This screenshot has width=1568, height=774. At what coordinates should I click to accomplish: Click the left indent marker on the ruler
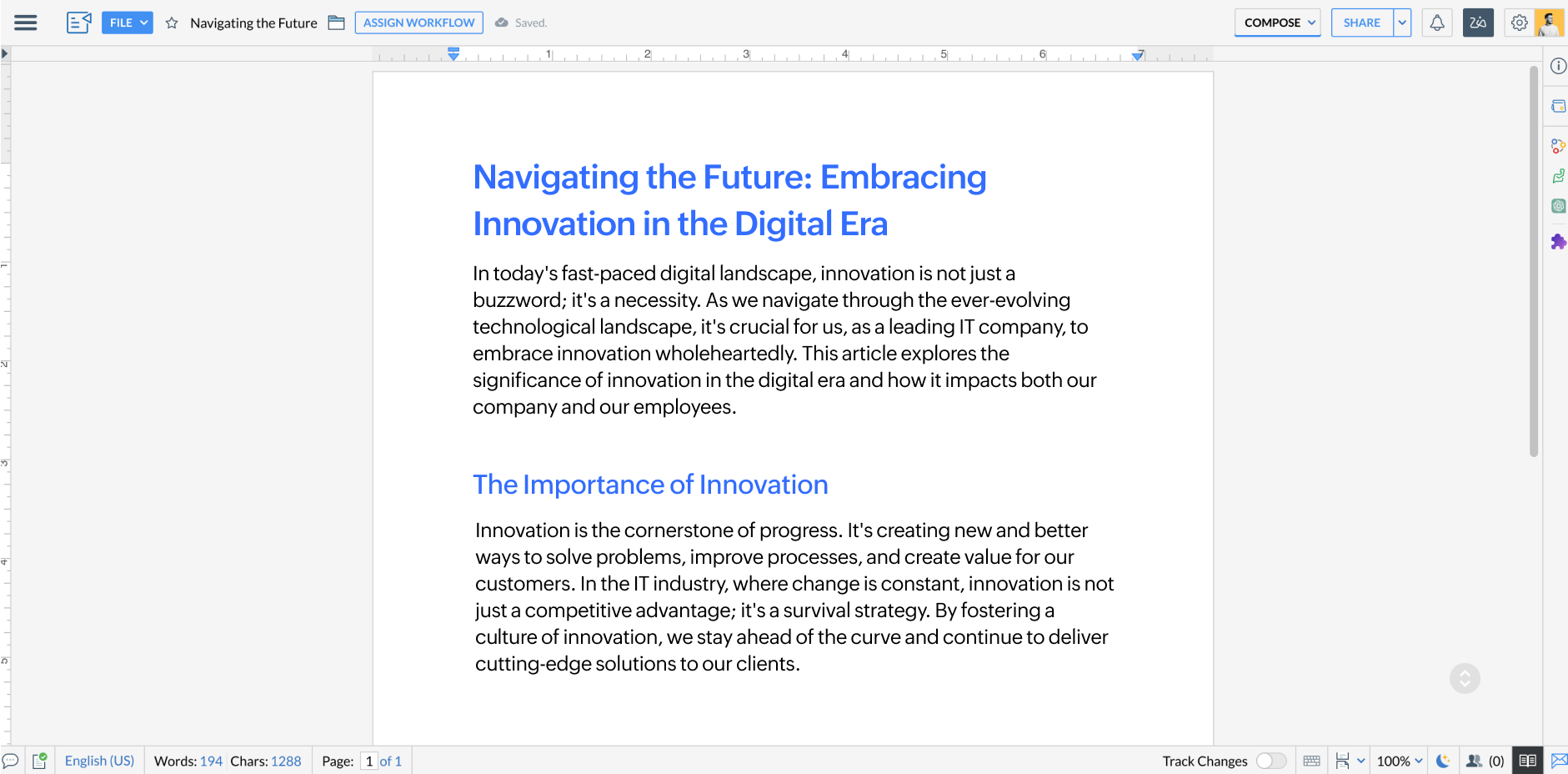(x=453, y=54)
